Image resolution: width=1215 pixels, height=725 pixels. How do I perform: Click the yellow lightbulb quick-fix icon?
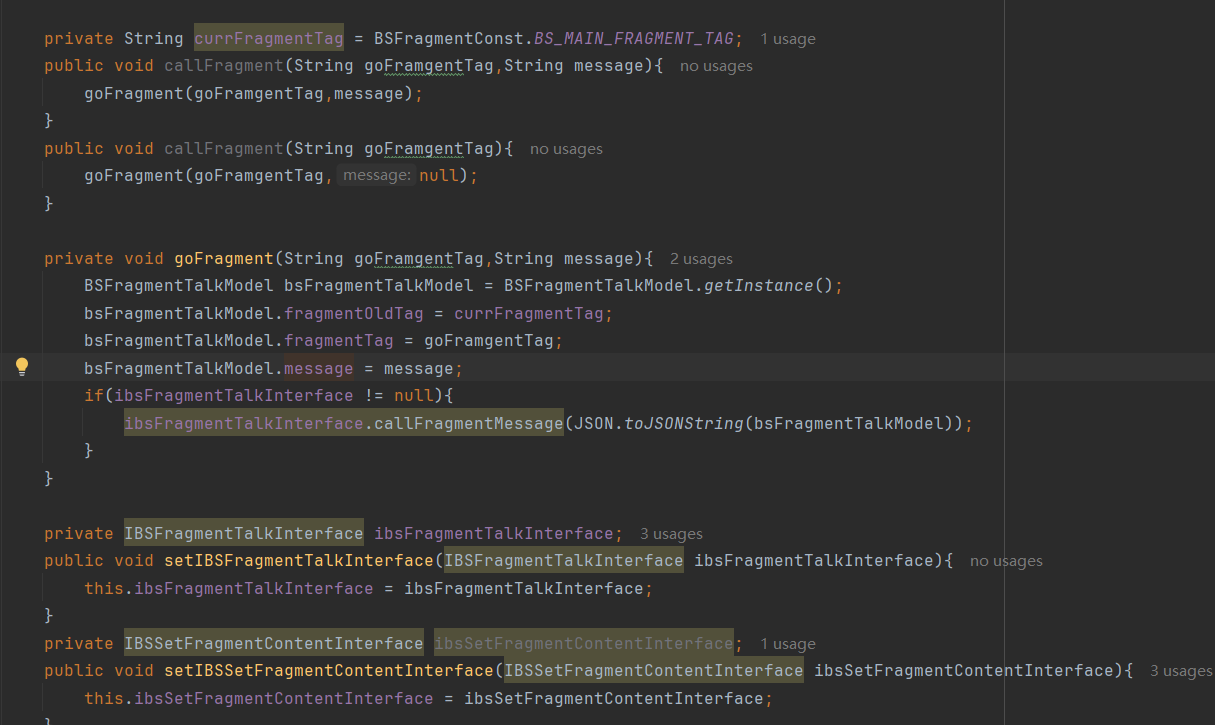[22, 367]
